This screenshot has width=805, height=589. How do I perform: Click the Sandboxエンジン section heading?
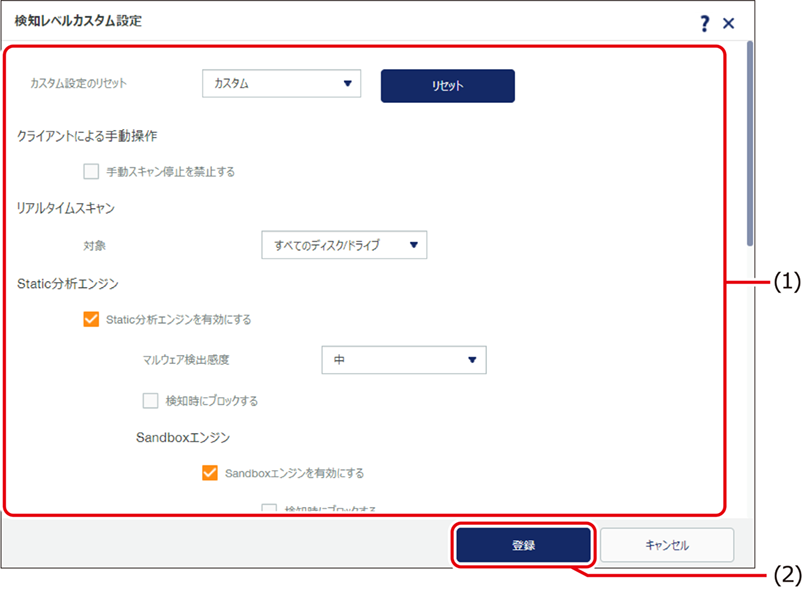tap(183, 438)
